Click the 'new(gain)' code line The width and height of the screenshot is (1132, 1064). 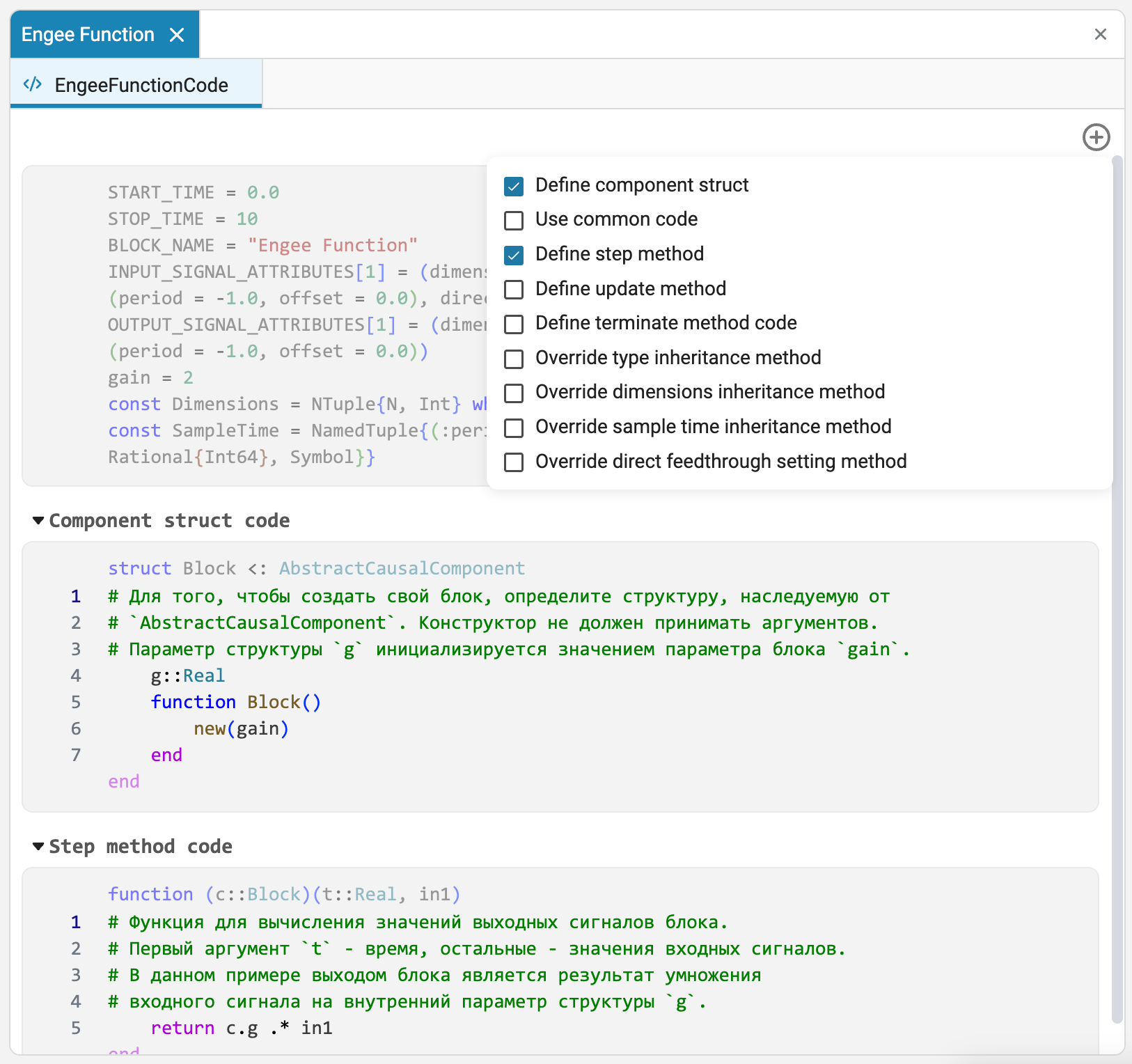pyautogui.click(x=241, y=728)
